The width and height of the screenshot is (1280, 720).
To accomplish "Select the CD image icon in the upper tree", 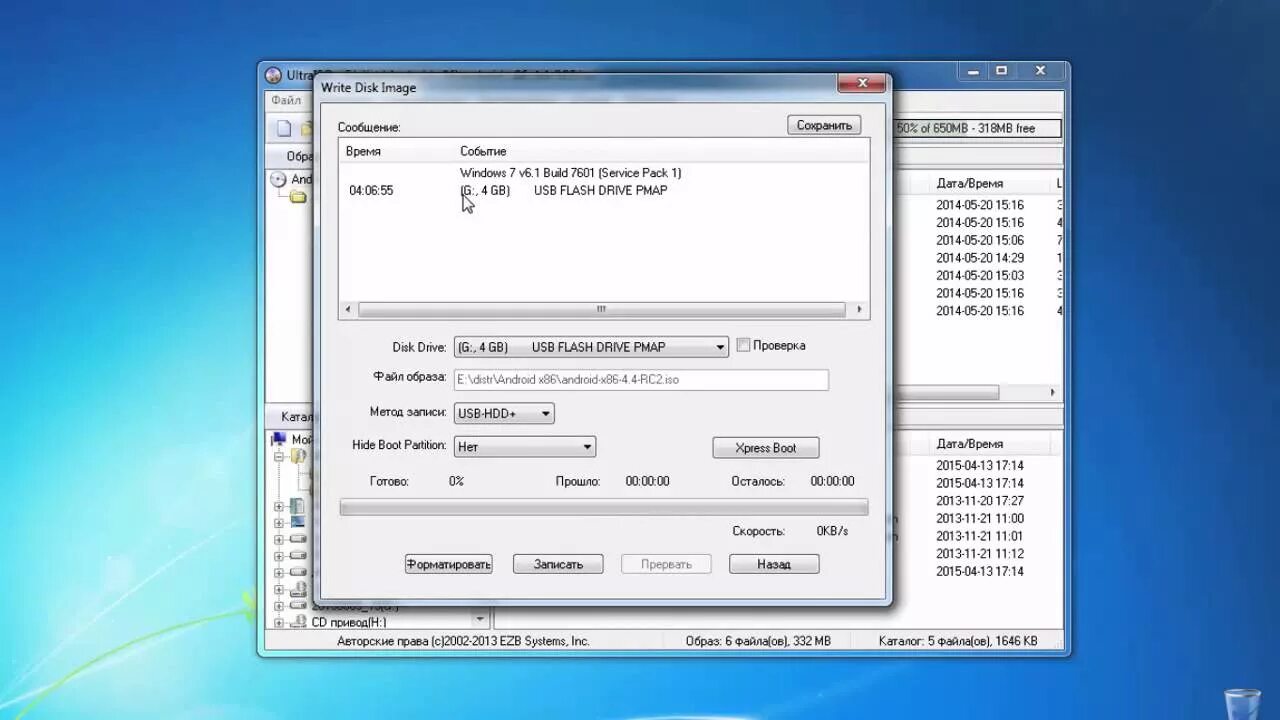I will point(278,180).
